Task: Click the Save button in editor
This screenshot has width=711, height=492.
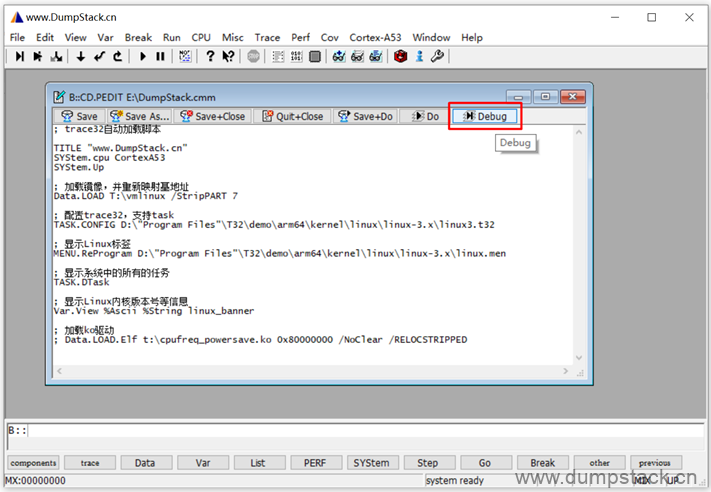Action: point(79,116)
